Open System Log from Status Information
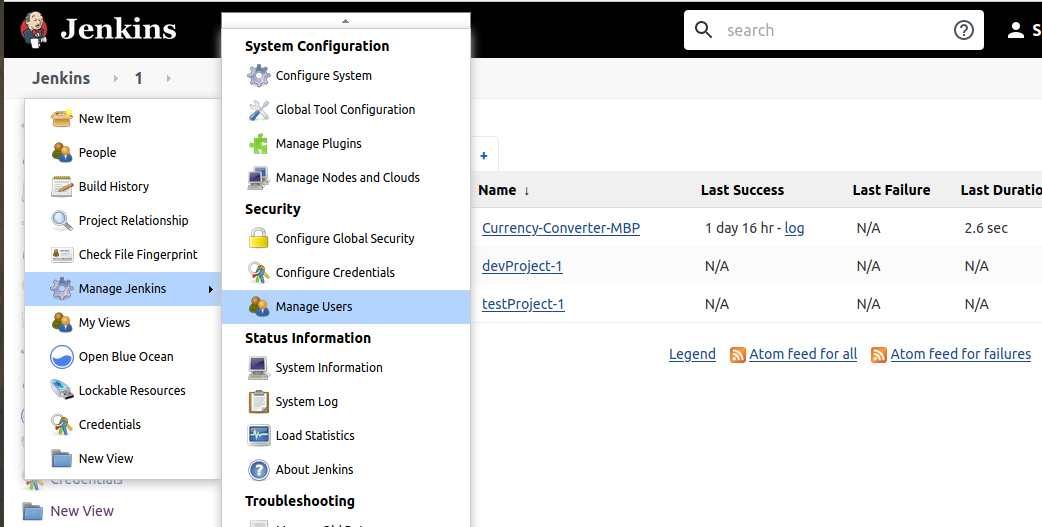Image resolution: width=1042 pixels, height=527 pixels. 306,402
